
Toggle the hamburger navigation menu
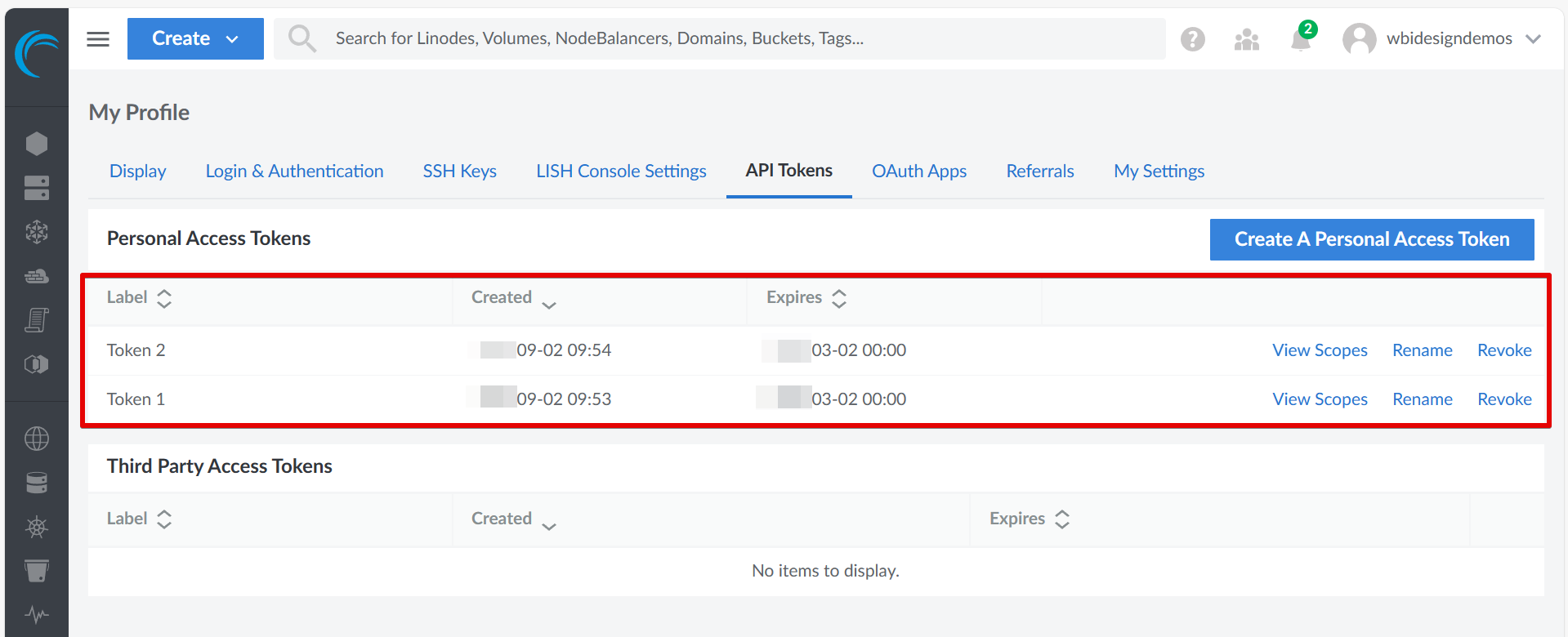click(x=98, y=39)
